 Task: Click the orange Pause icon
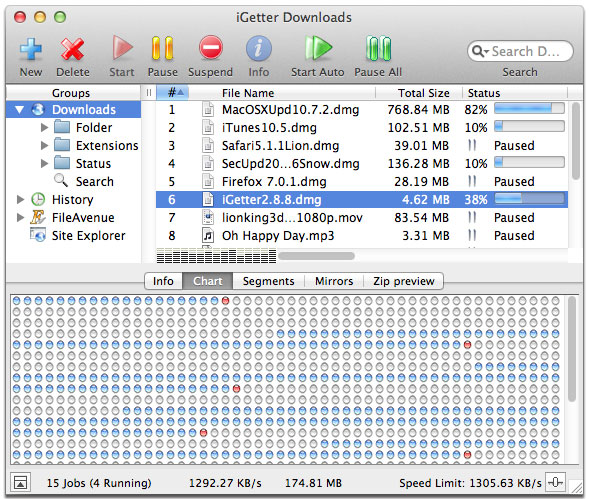click(x=162, y=48)
